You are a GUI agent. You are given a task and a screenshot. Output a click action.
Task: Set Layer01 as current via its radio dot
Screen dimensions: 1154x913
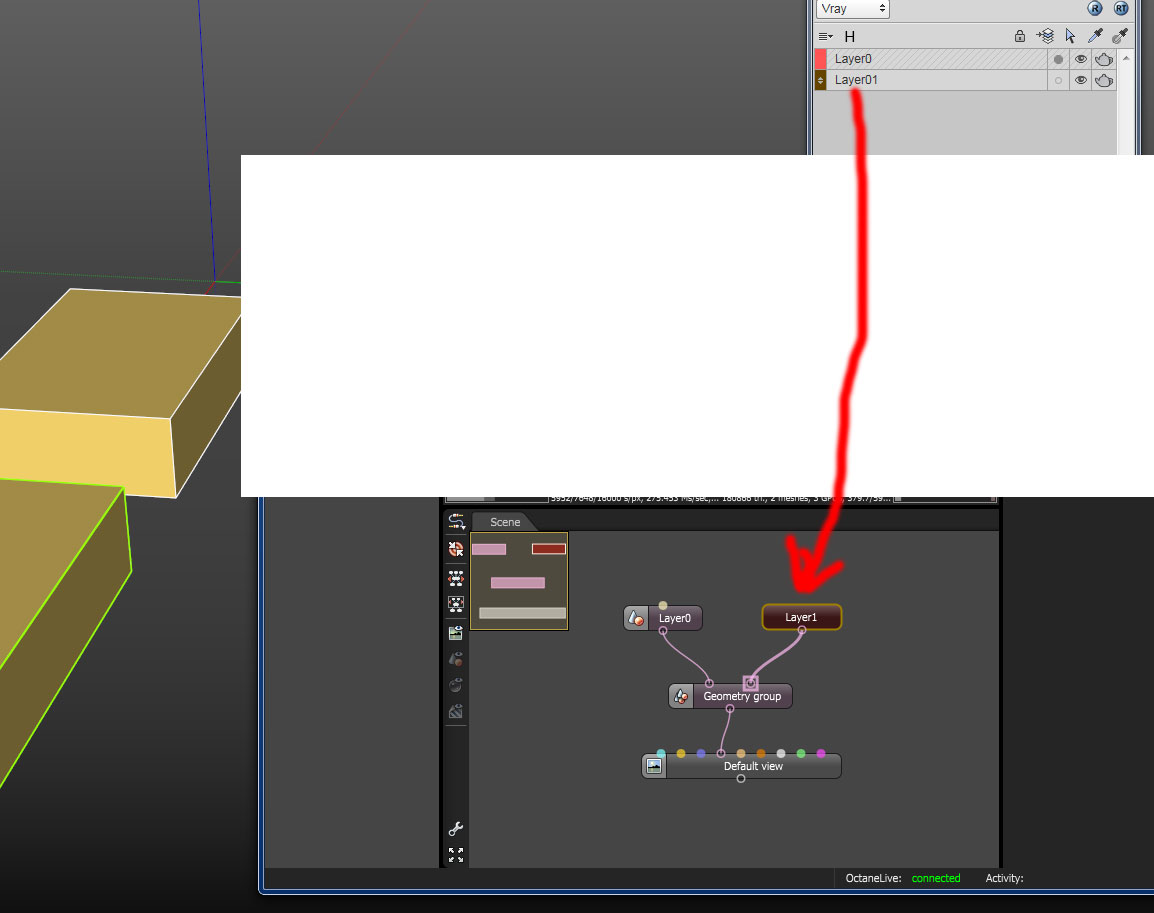tap(1058, 81)
